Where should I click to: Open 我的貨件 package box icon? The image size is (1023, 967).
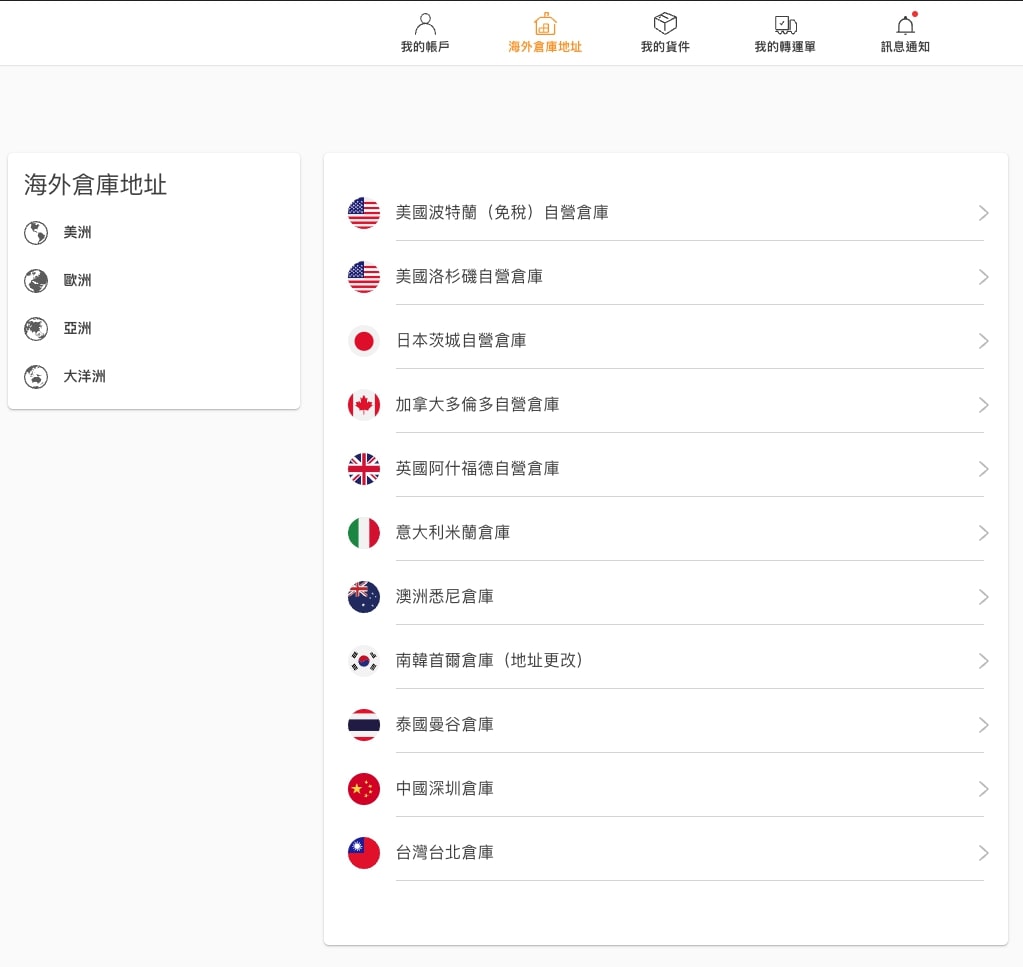click(665, 24)
